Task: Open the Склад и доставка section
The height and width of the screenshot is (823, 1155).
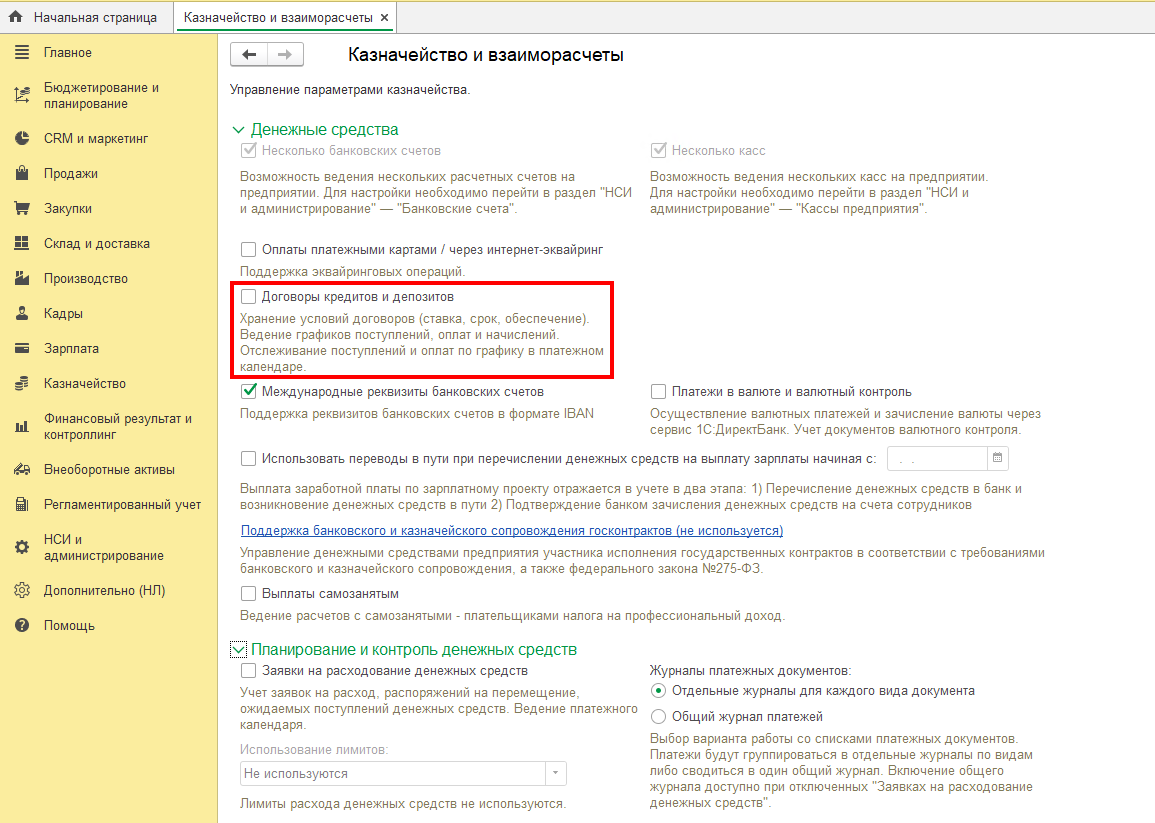Action: (96, 243)
